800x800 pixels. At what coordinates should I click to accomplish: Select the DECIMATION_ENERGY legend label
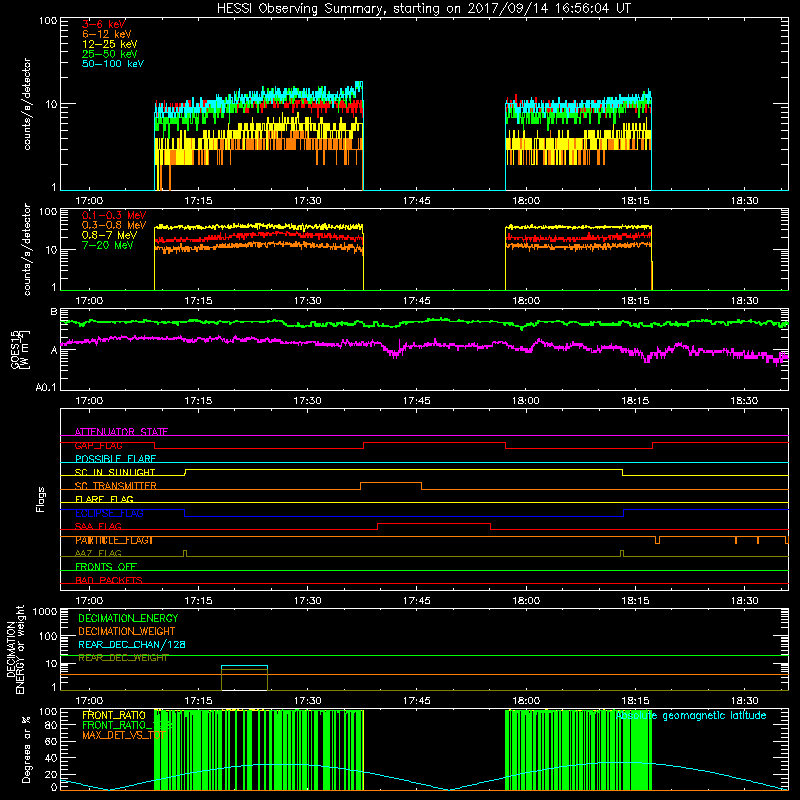click(x=128, y=618)
